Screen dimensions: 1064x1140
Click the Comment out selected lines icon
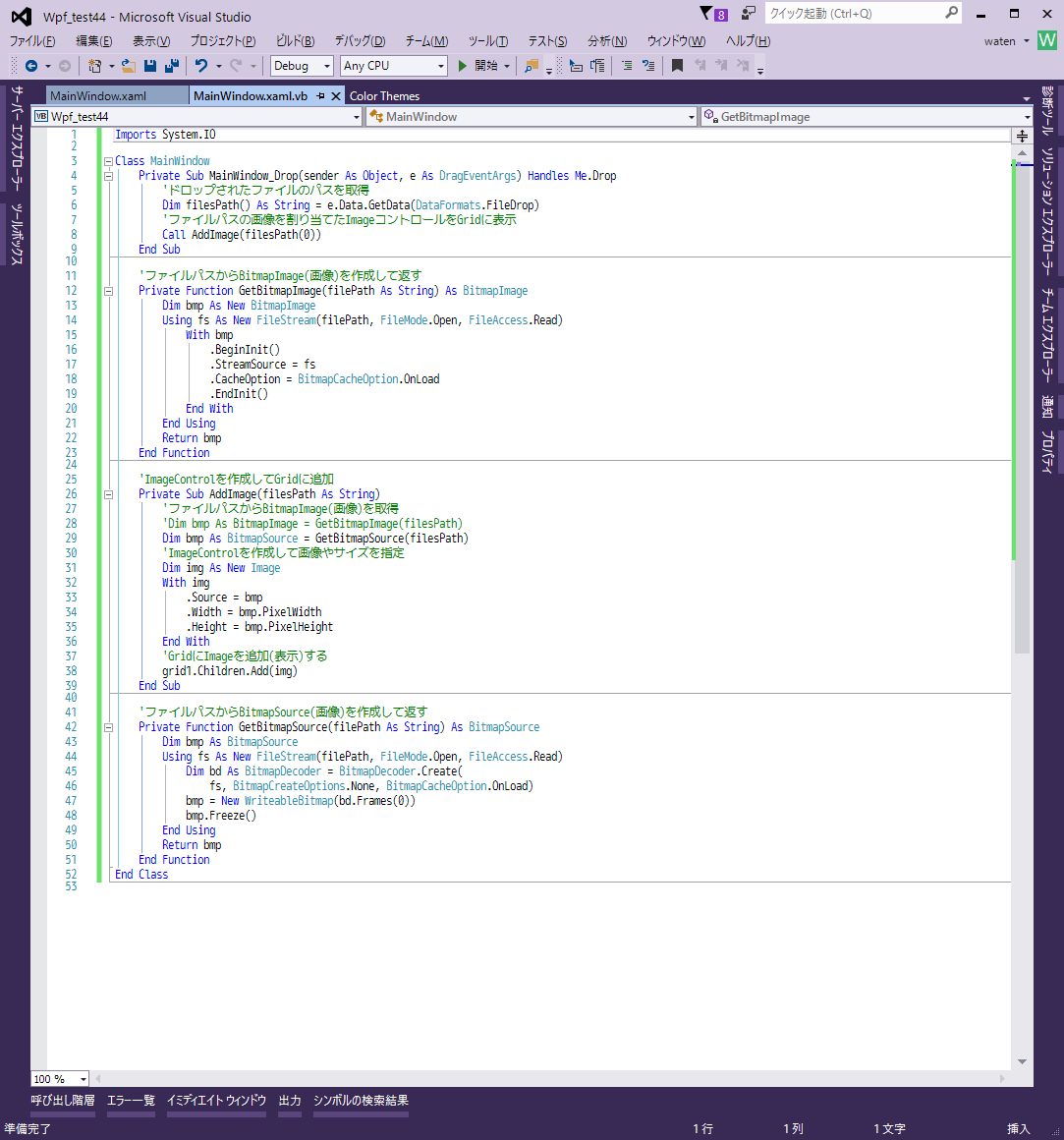(627, 66)
